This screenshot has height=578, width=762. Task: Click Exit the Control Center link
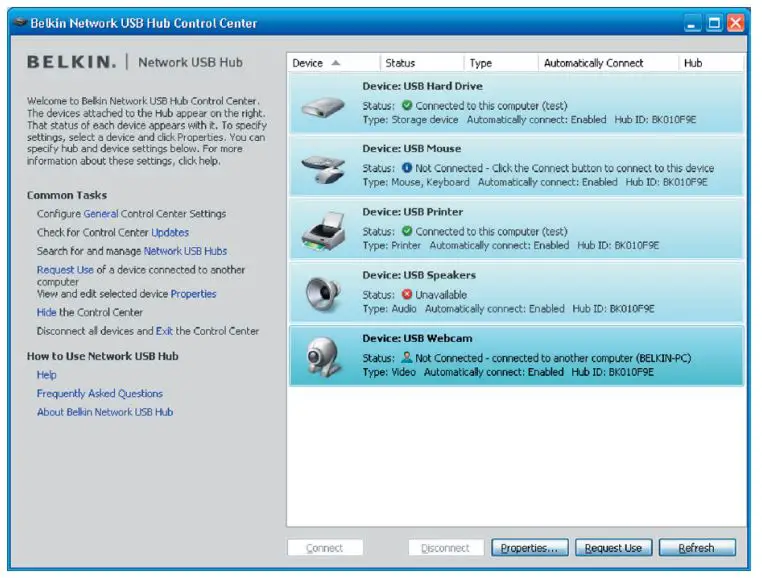coord(164,331)
